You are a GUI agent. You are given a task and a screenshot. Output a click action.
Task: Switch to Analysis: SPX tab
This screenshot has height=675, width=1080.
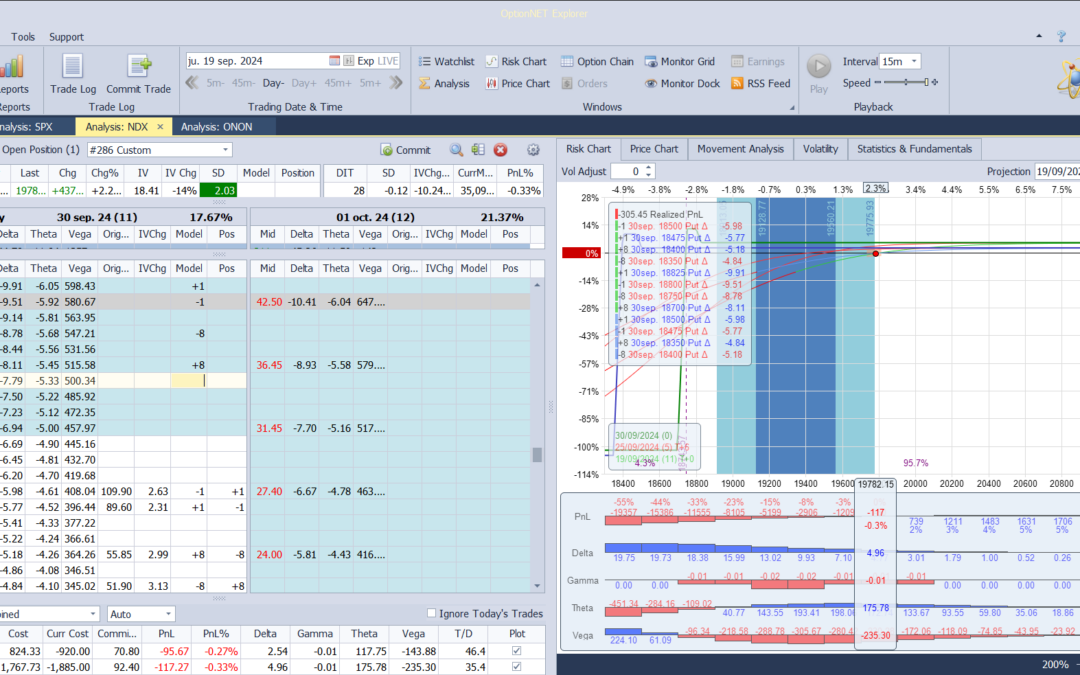tap(26, 127)
